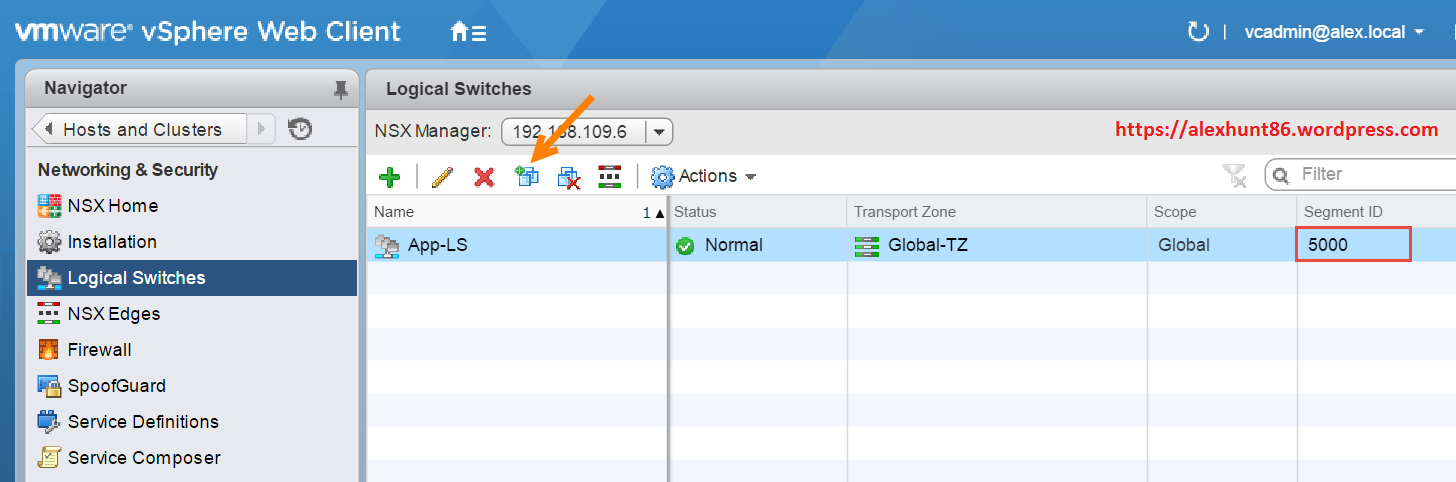This screenshot has width=1456, height=482.
Task: Click the NSX Edges icon
Action: [x=49, y=314]
